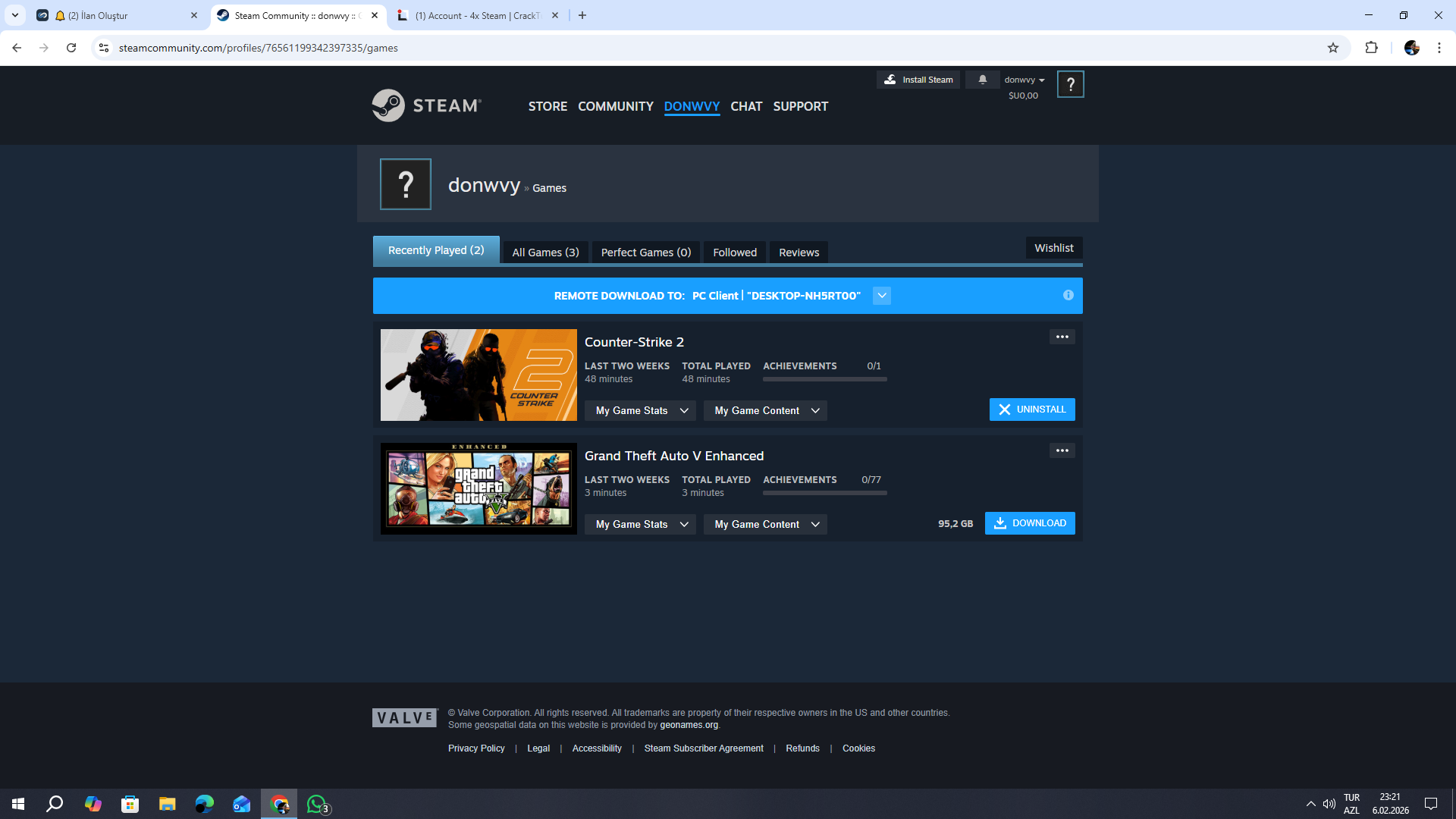Open the STORE menu

(548, 106)
